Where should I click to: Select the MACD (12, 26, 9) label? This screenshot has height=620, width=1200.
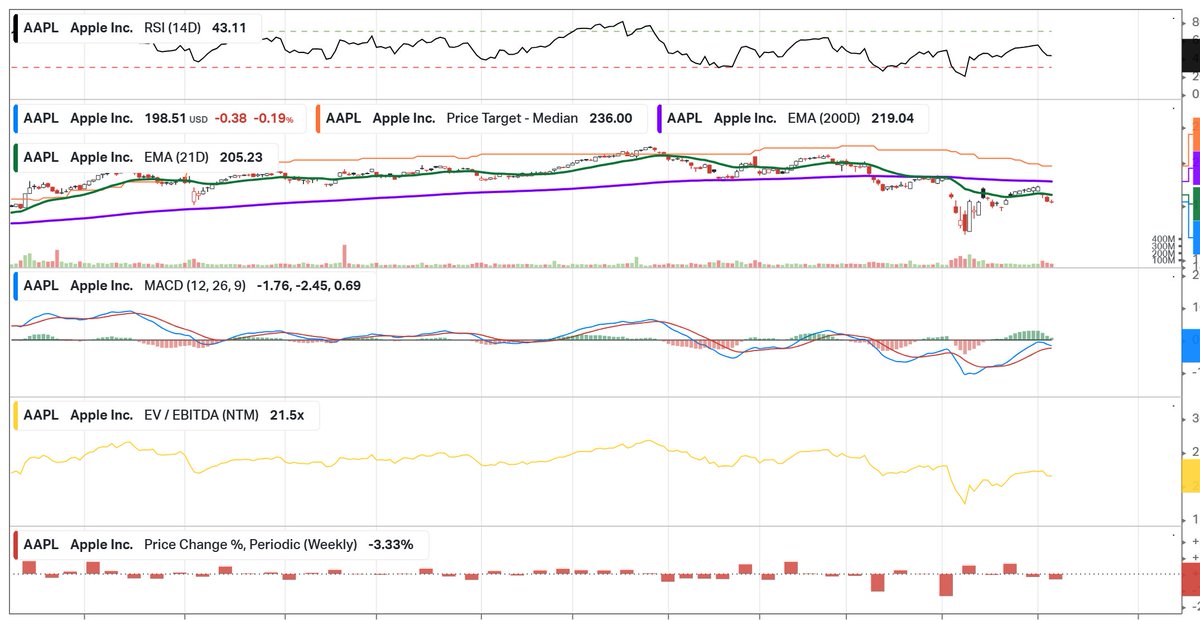click(195, 286)
